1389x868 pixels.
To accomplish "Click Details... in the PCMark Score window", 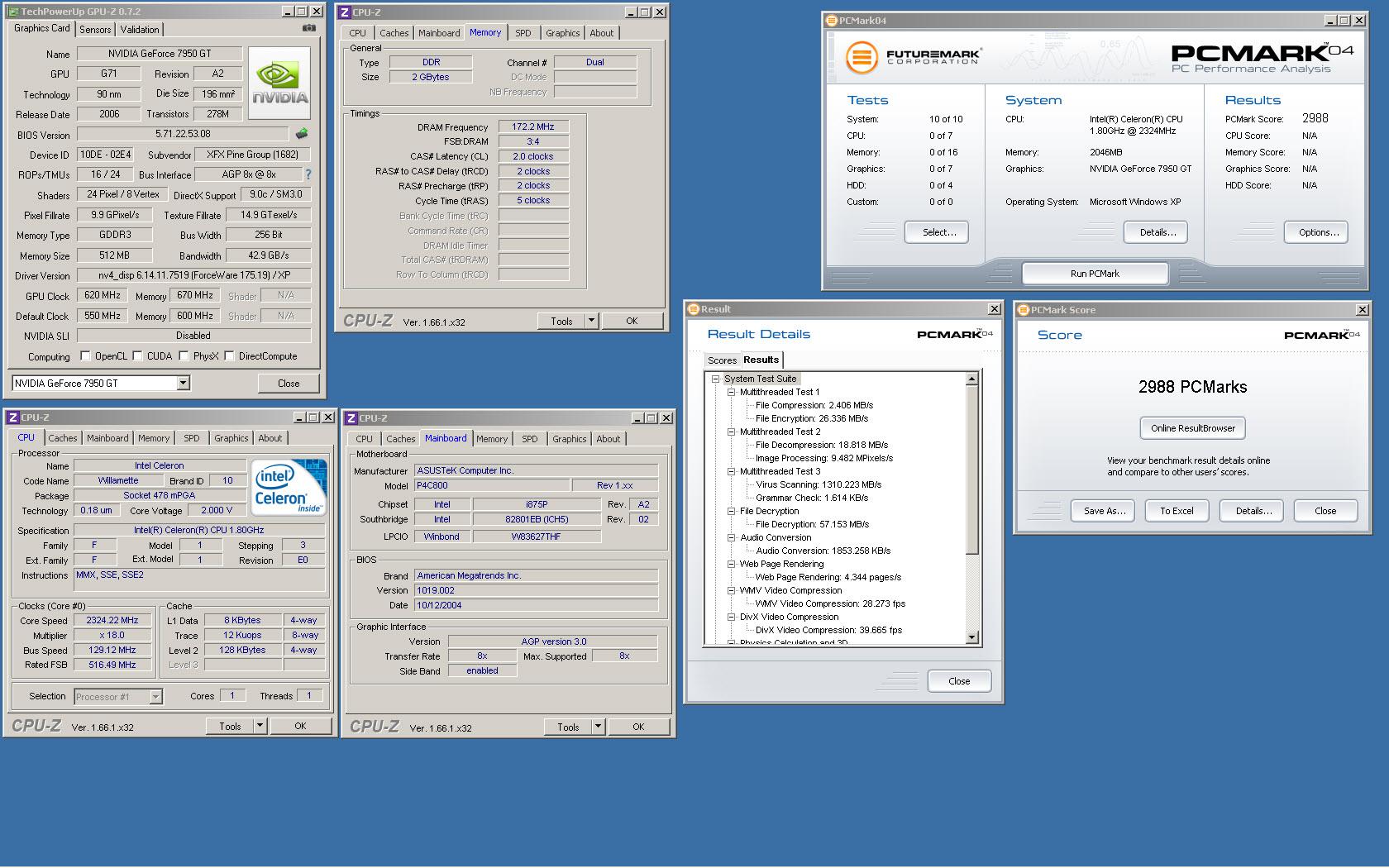I will pyautogui.click(x=1253, y=511).
